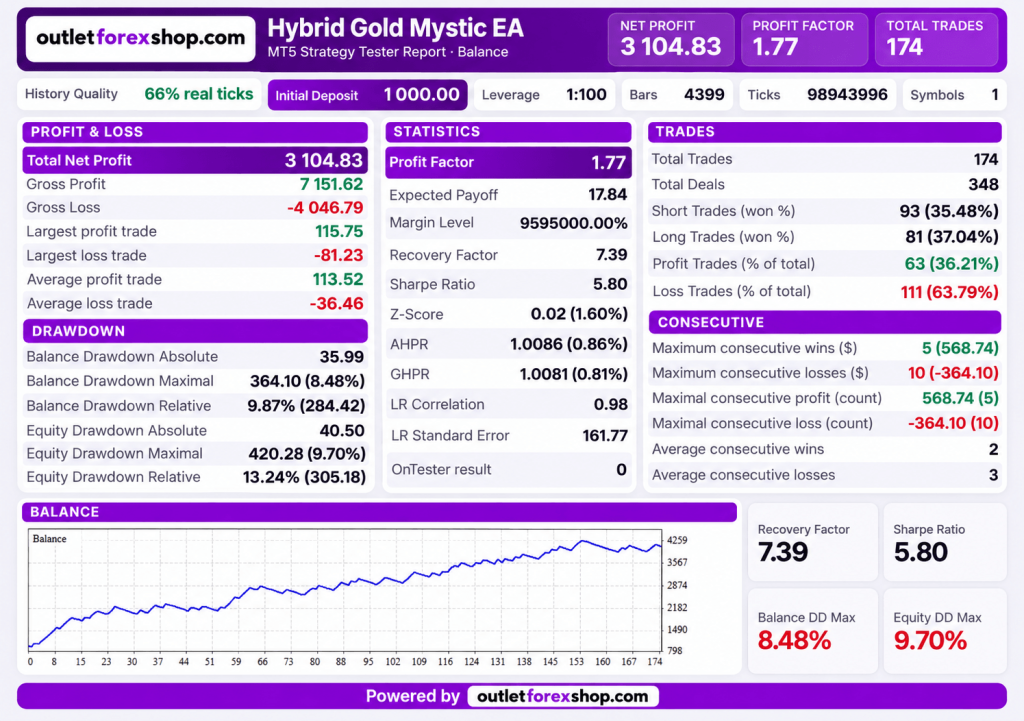Click Largest profit trade value '115.75'
The width and height of the screenshot is (1024, 721).
pyautogui.click(x=339, y=231)
